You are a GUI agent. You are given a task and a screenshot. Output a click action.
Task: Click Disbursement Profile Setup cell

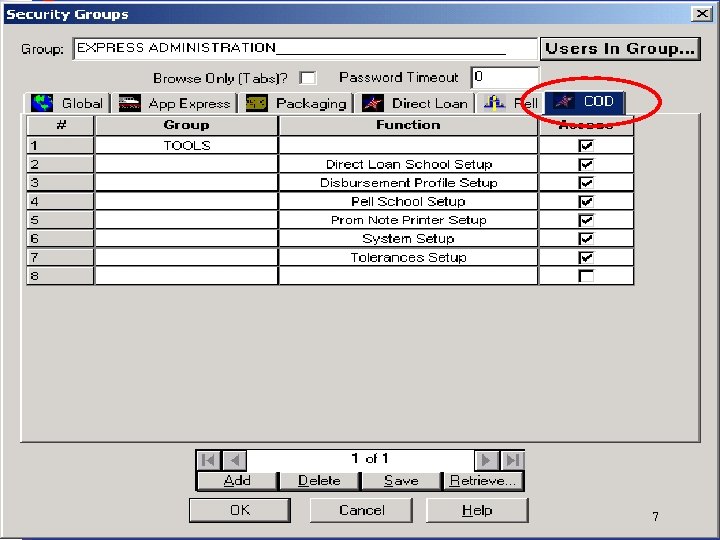(x=408, y=183)
